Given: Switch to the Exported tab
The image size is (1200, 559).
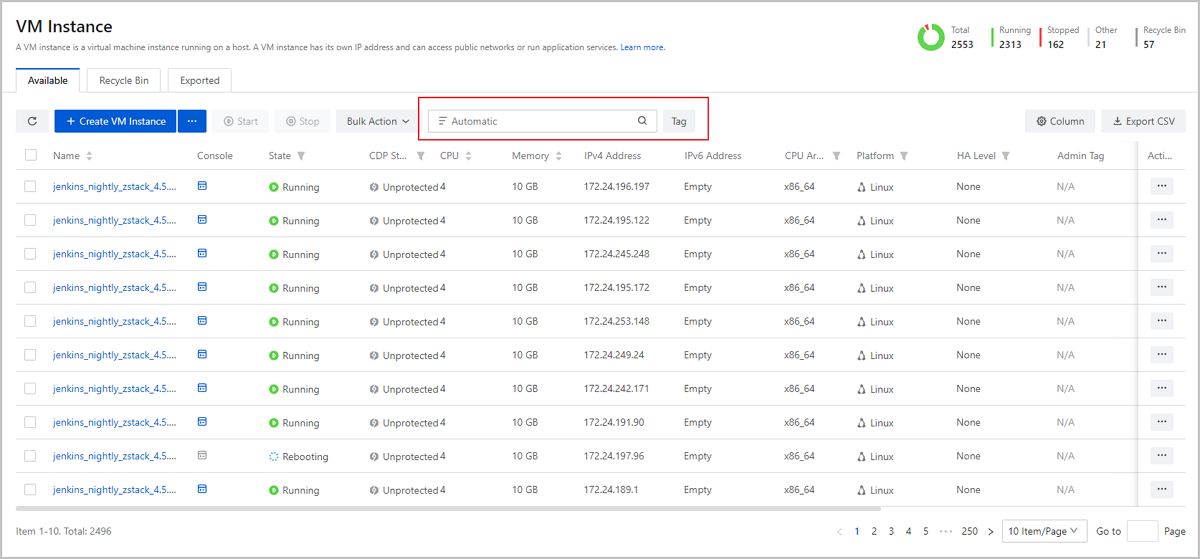Looking at the screenshot, I should tap(199, 80).
